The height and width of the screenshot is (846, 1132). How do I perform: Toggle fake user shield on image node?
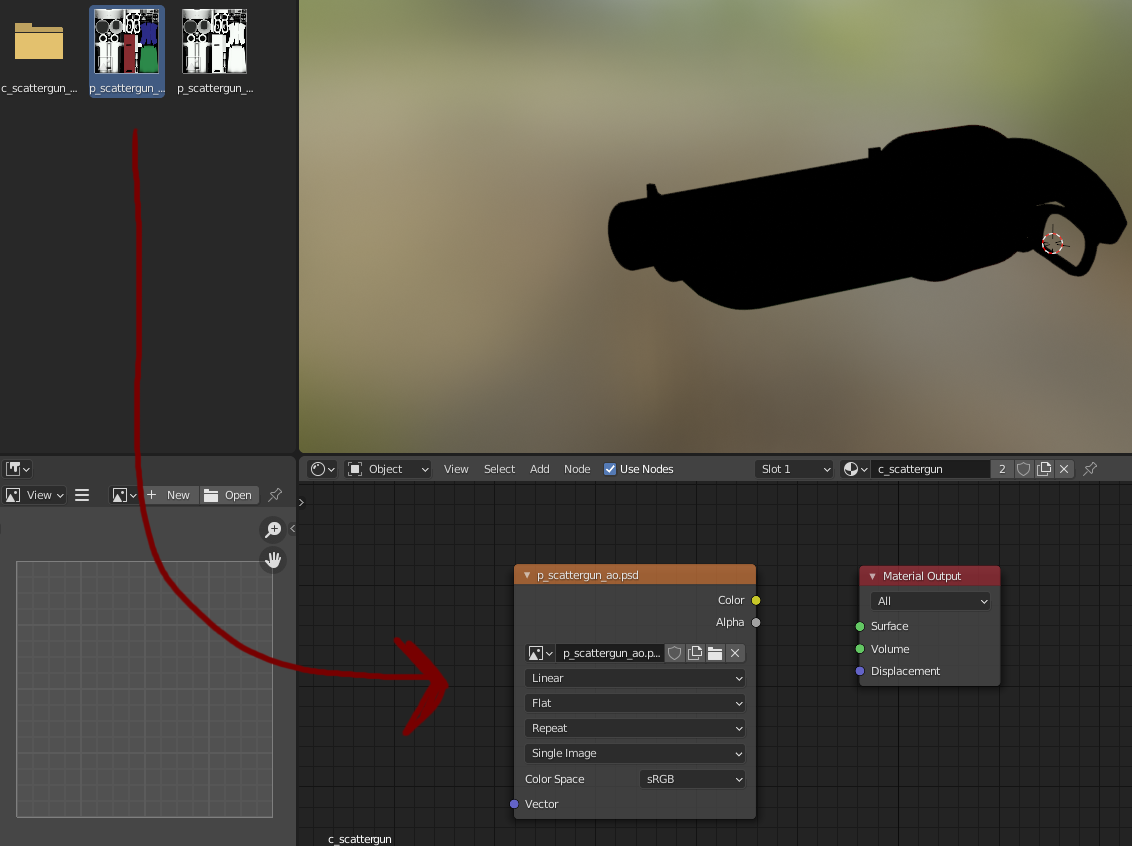point(674,653)
